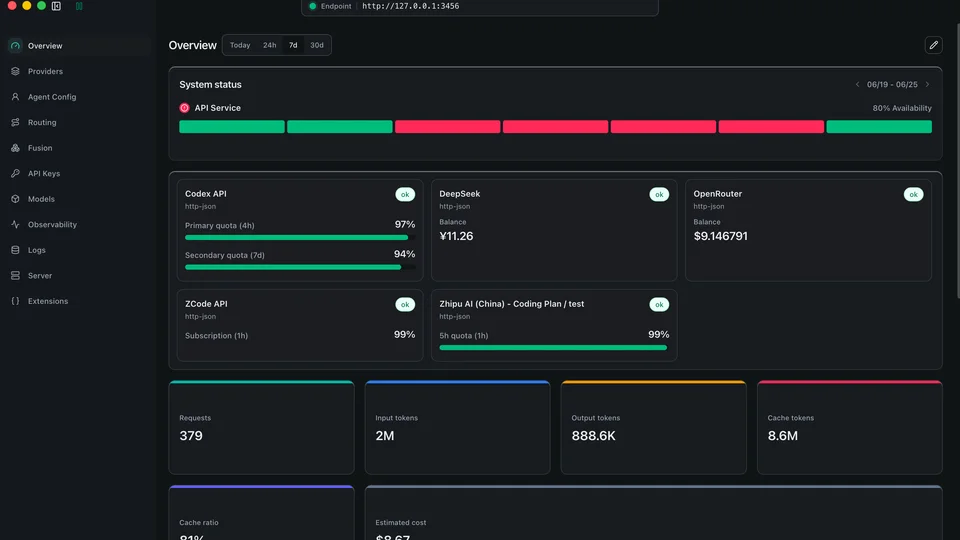Click the 80% Availability text

coord(902,108)
